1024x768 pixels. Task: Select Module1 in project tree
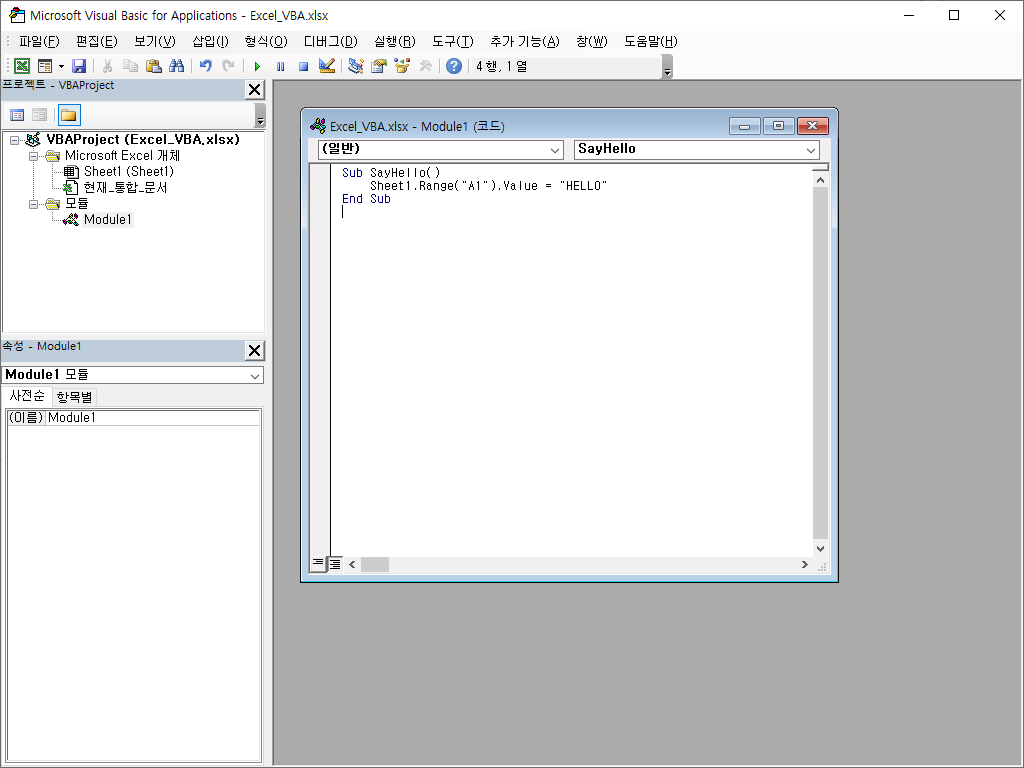click(x=108, y=219)
